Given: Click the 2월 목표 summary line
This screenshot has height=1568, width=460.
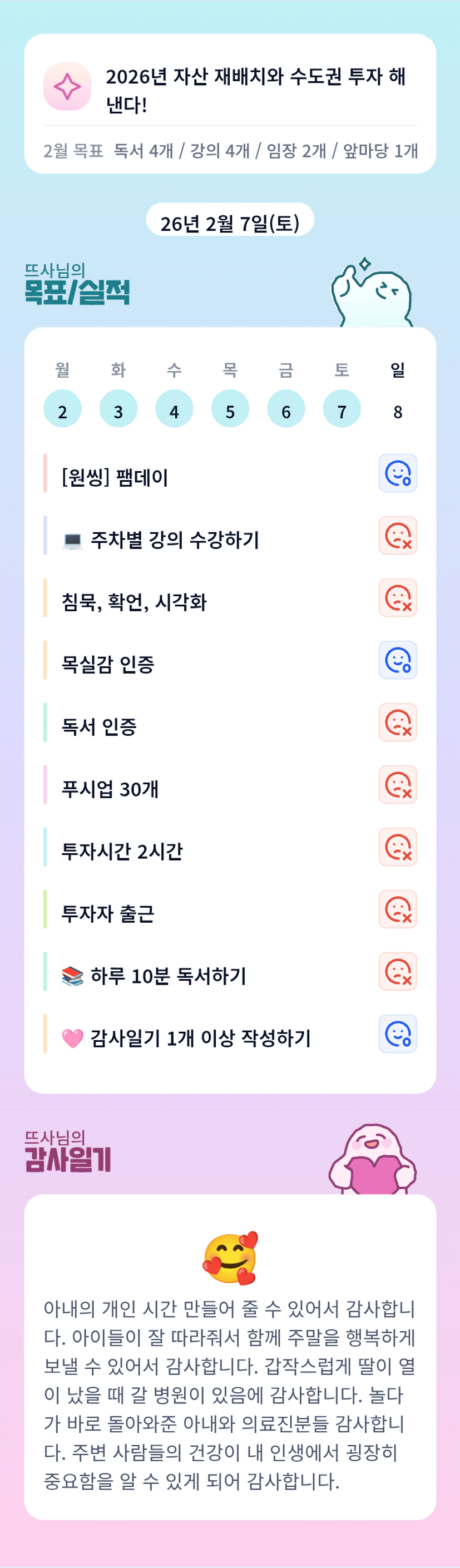Looking at the screenshot, I should pyautogui.click(x=230, y=150).
